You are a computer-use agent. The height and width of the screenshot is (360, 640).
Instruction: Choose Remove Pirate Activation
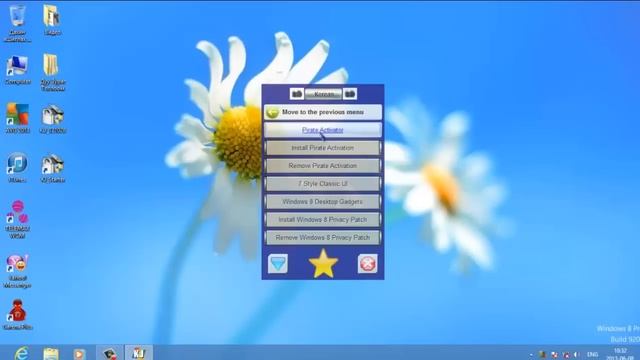tap(323, 166)
